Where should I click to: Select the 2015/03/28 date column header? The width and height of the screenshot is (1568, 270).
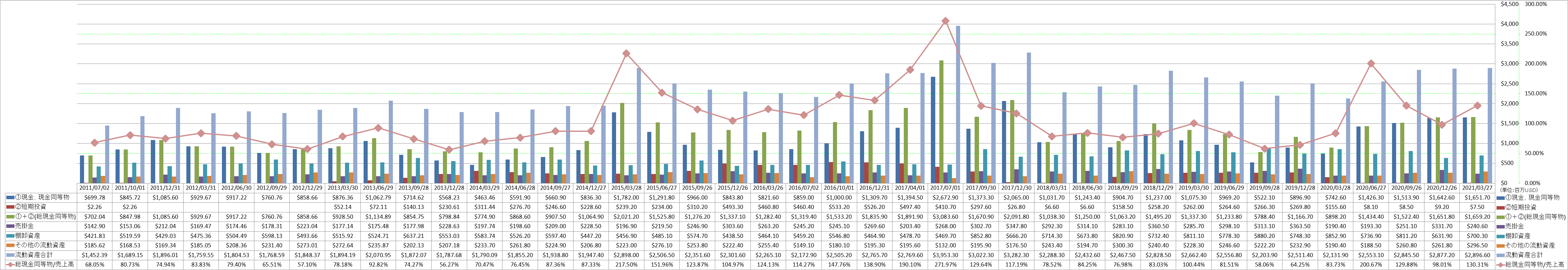pos(626,188)
